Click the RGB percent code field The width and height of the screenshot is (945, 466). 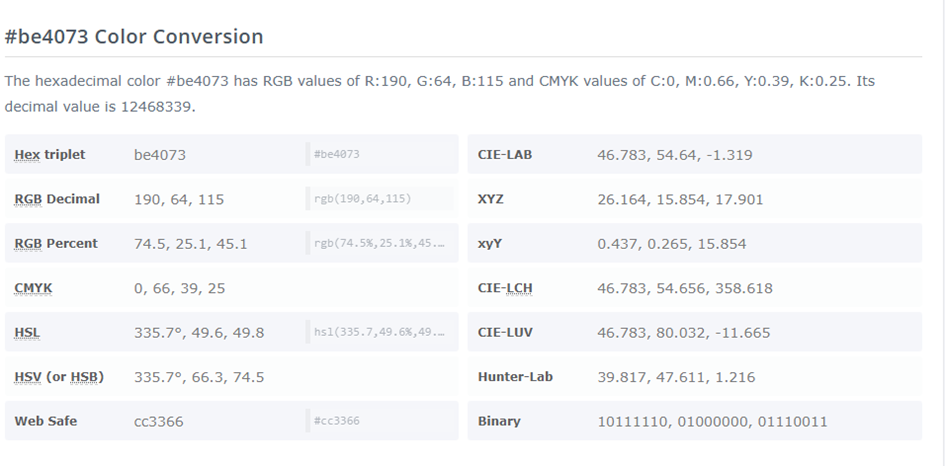point(379,243)
